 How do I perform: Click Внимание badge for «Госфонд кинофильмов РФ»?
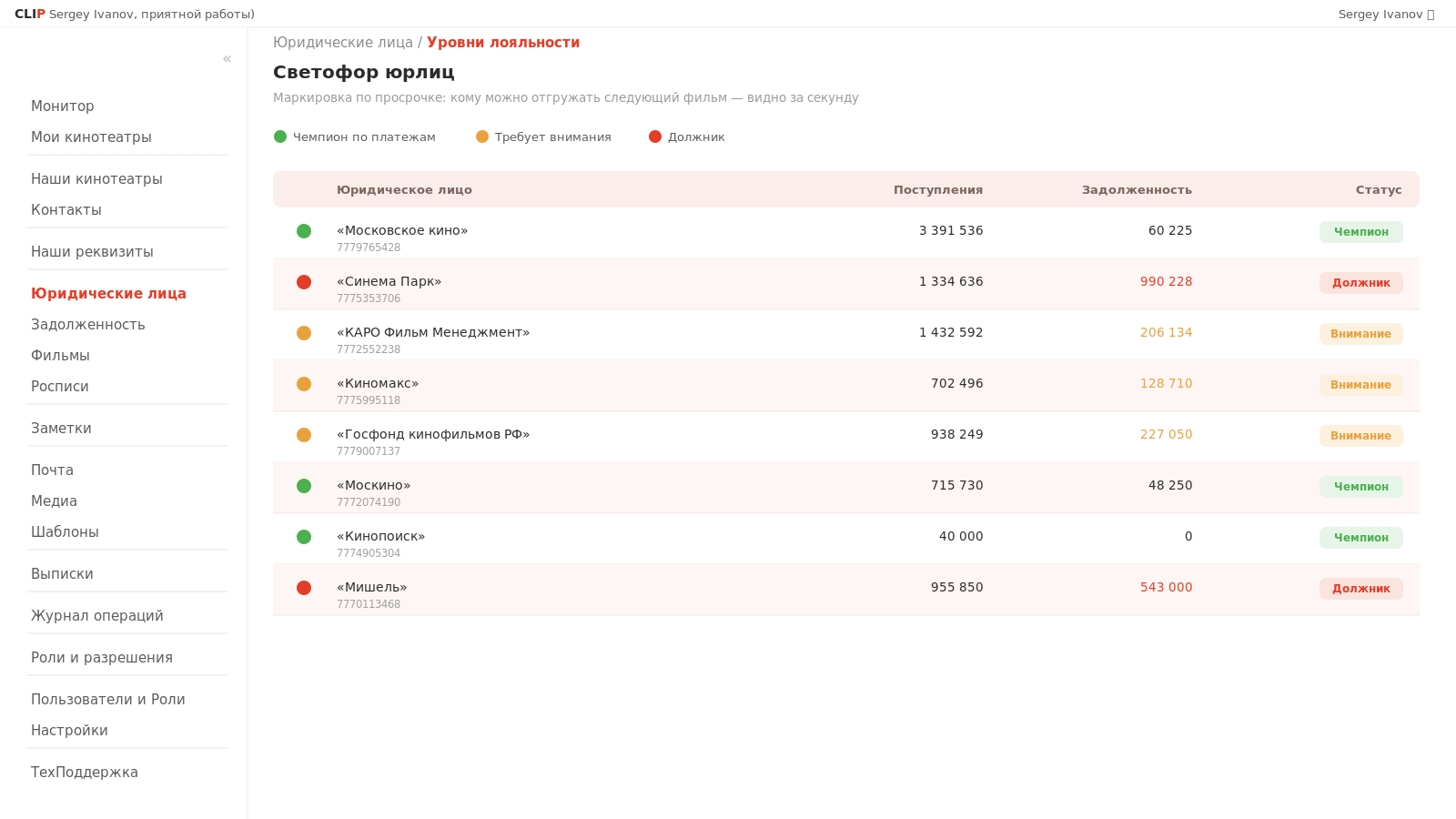(x=1361, y=436)
